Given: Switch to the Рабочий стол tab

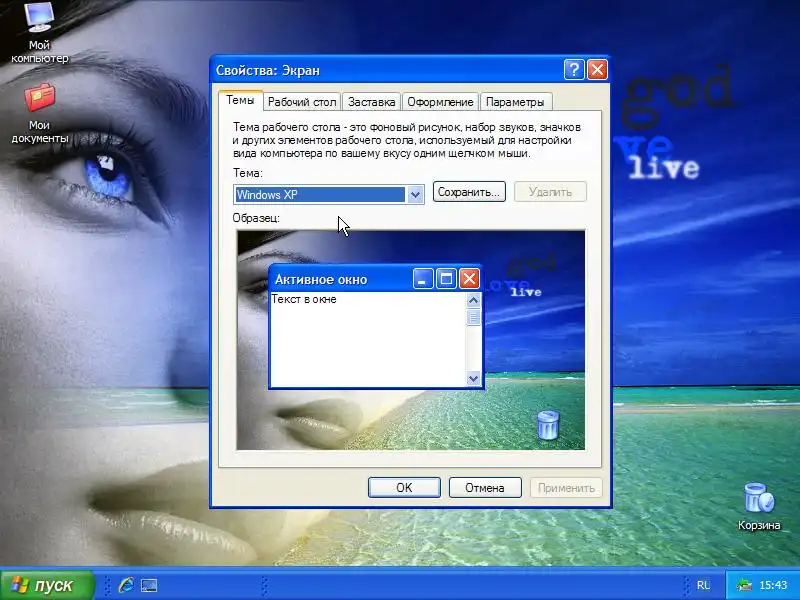Looking at the screenshot, I should click(302, 102).
